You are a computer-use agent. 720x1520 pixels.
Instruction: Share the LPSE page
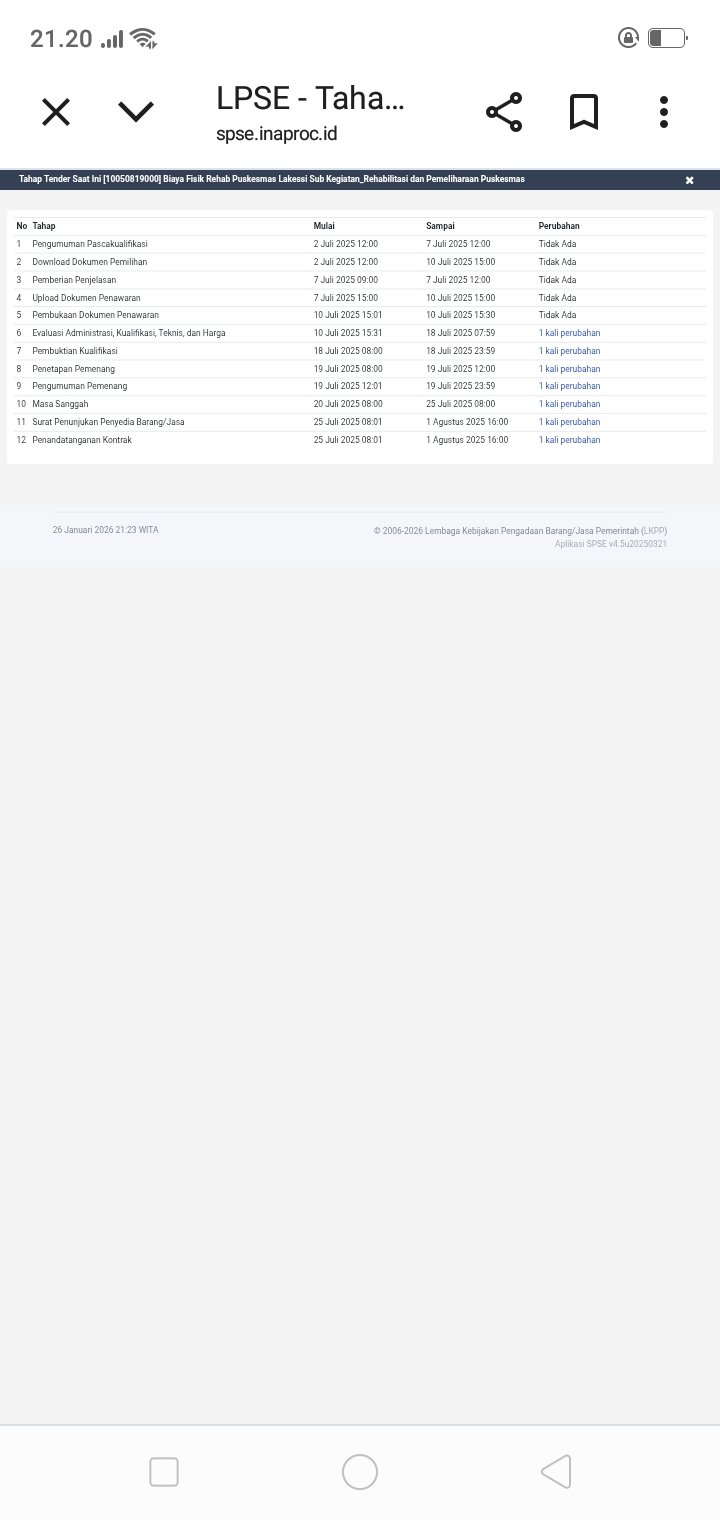point(504,112)
